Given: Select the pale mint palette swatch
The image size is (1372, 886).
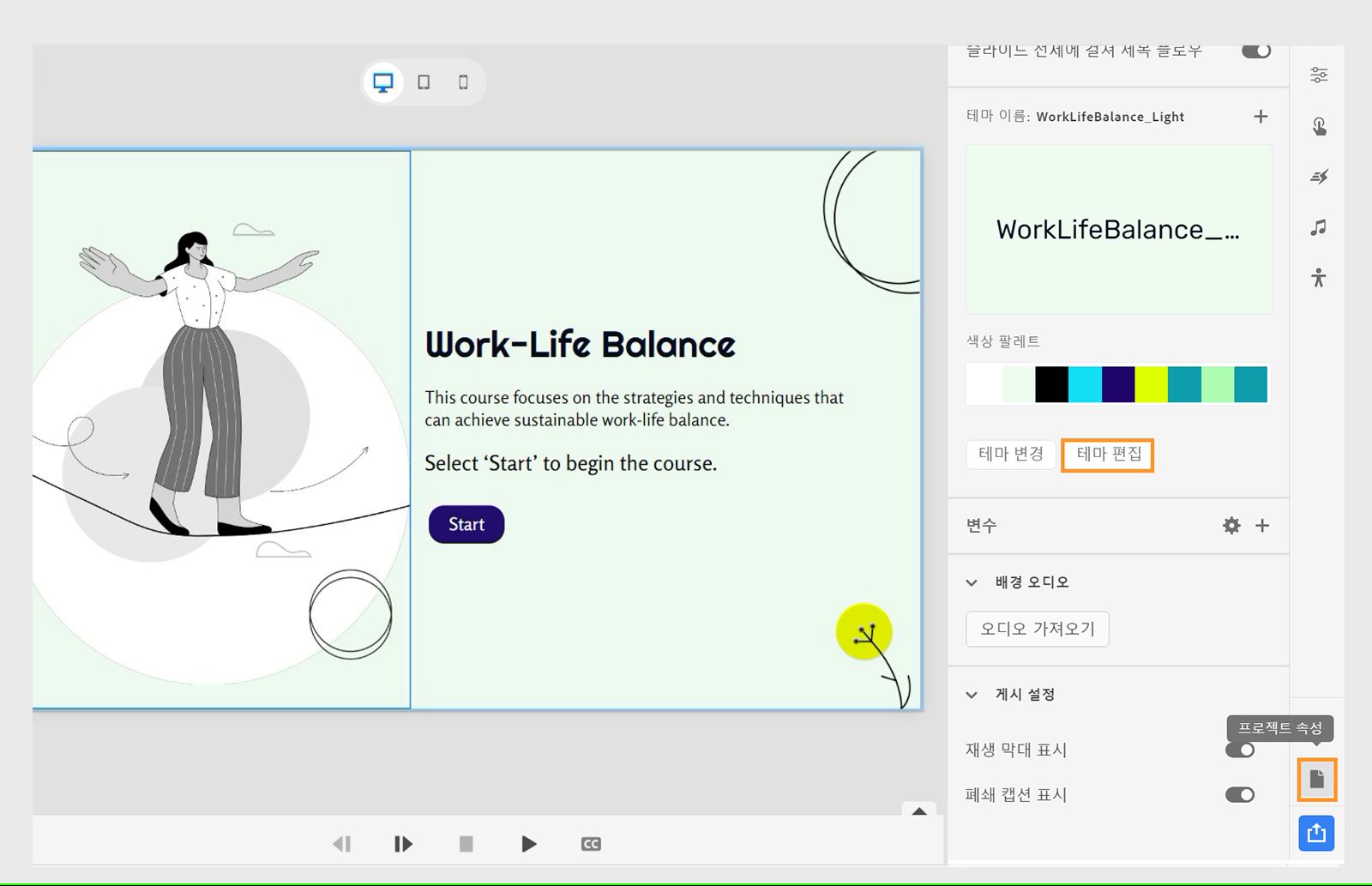Looking at the screenshot, I should [1018, 384].
